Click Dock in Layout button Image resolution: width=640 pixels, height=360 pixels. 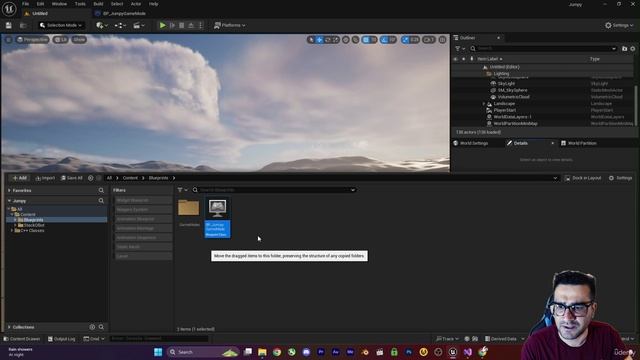583,178
